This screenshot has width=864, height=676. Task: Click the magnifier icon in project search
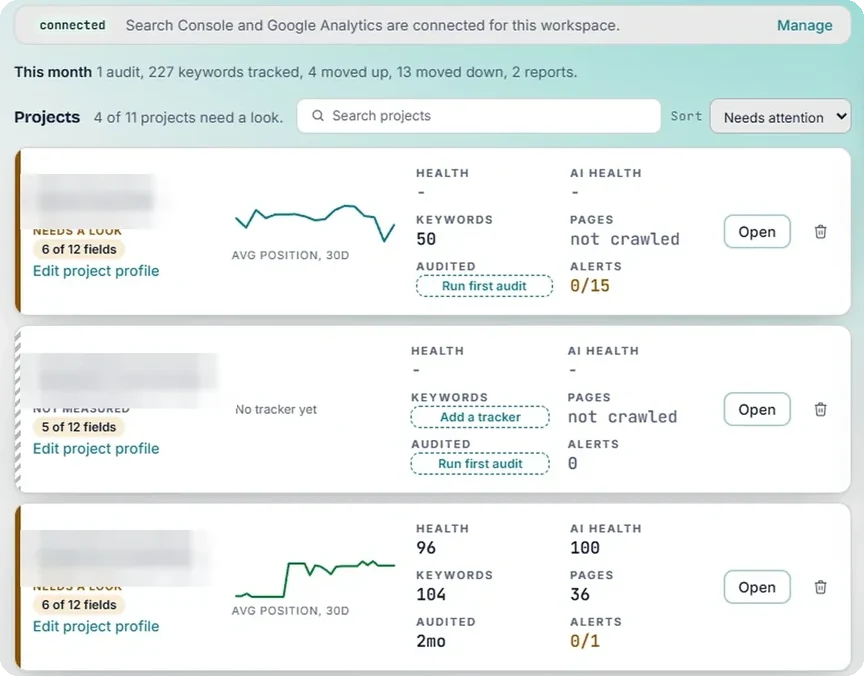coord(318,116)
